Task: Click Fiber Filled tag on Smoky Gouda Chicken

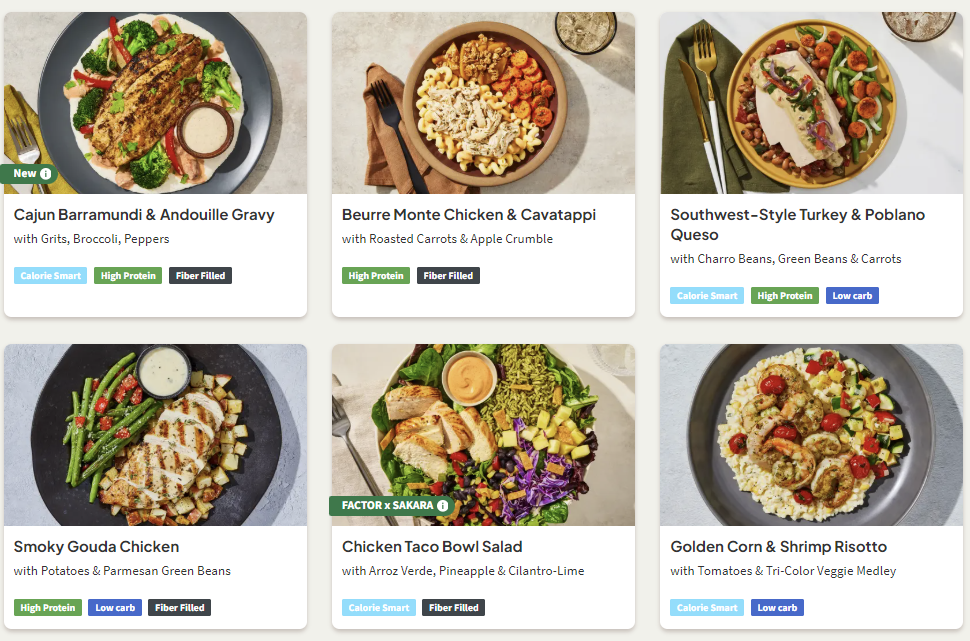Action: tap(179, 608)
